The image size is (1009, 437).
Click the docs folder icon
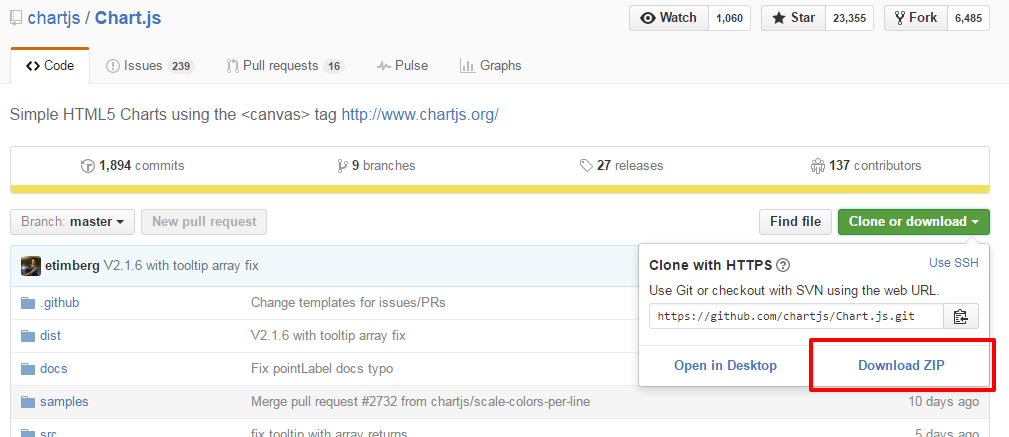click(27, 369)
